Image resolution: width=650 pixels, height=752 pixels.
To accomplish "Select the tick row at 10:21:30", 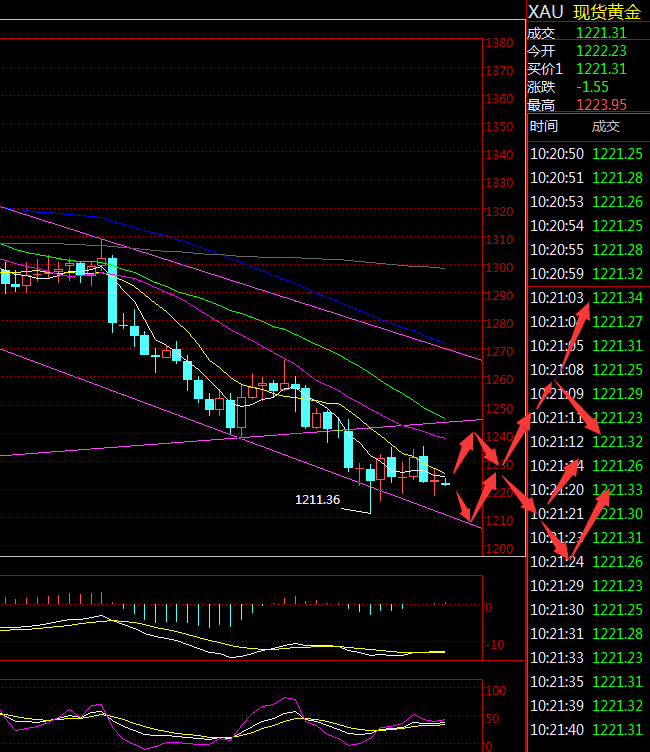I will point(586,610).
